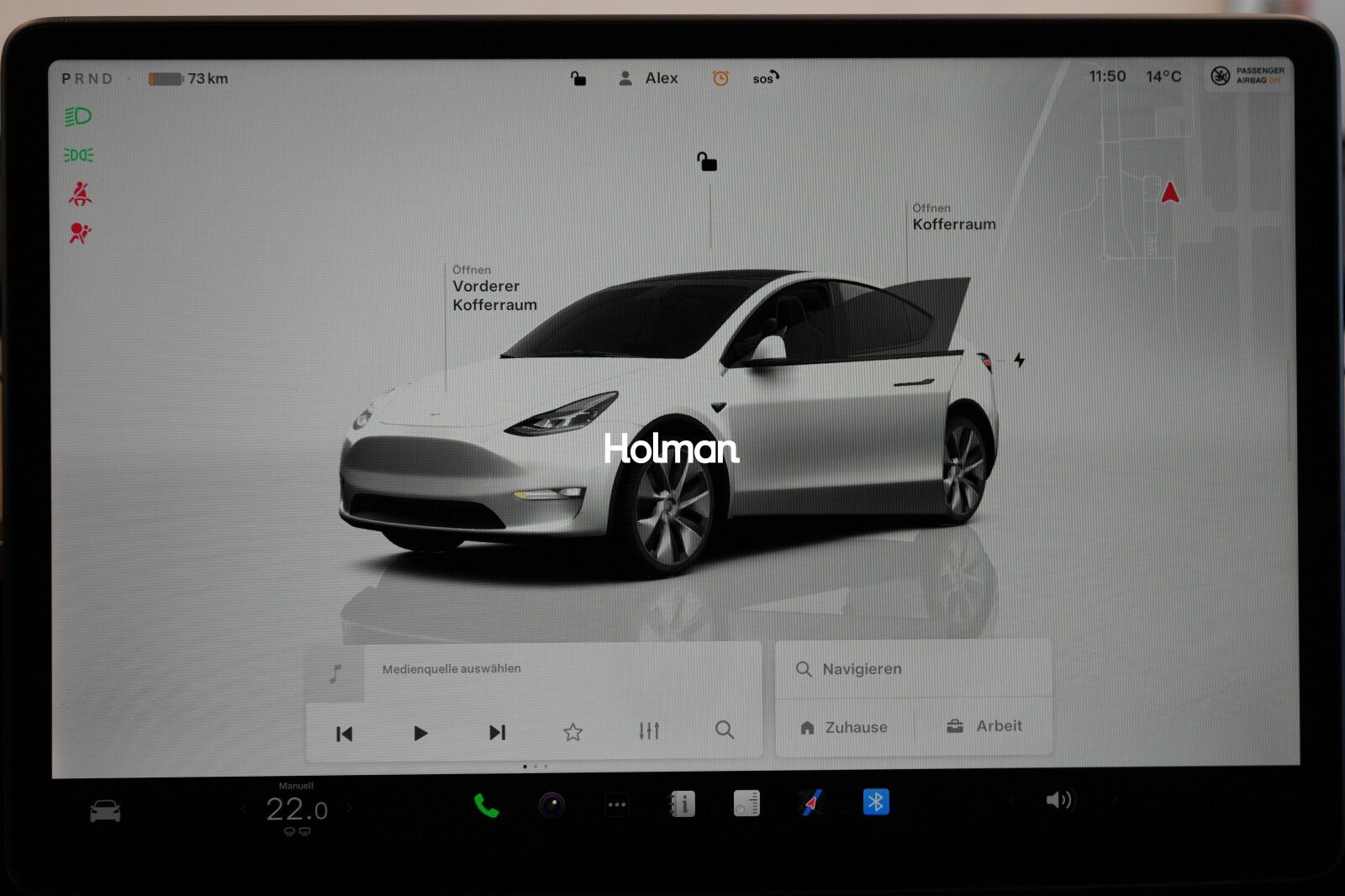The width and height of the screenshot is (1345, 896).
Task: Open the navigation map app
Action: click(811, 803)
